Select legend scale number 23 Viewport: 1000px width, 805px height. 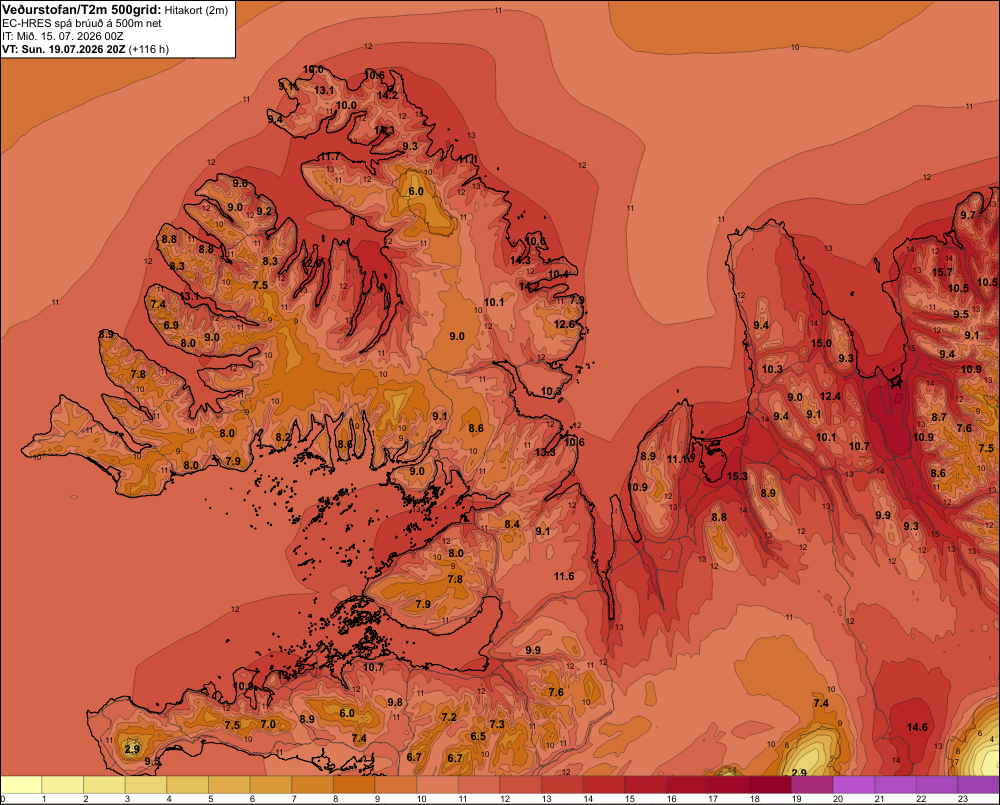pos(963,799)
